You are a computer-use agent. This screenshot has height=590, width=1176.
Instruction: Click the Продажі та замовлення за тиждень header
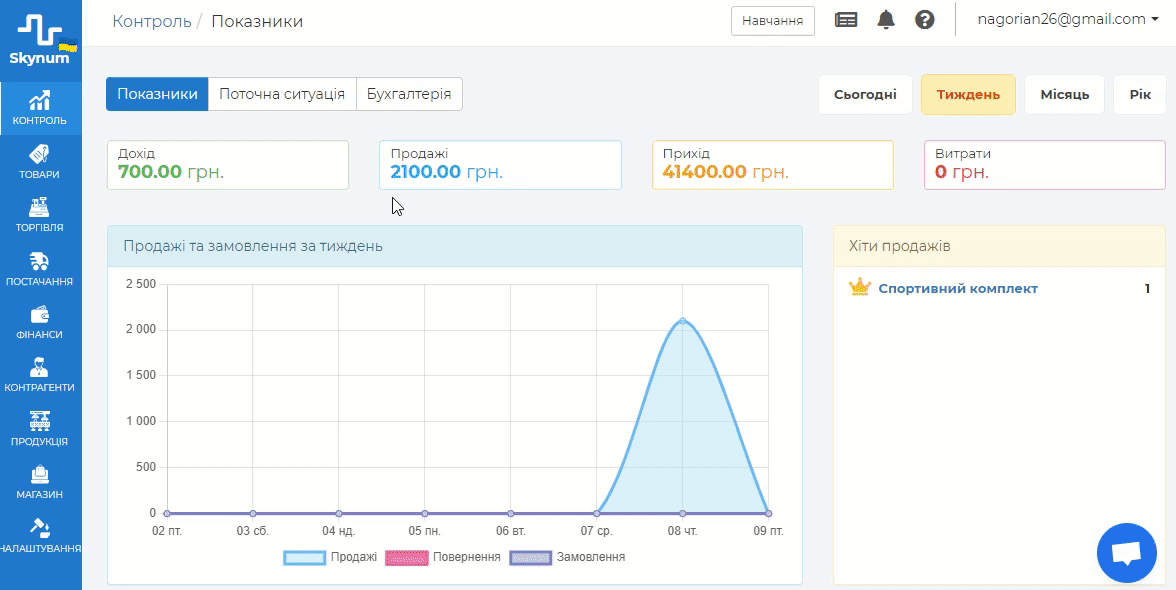point(454,246)
